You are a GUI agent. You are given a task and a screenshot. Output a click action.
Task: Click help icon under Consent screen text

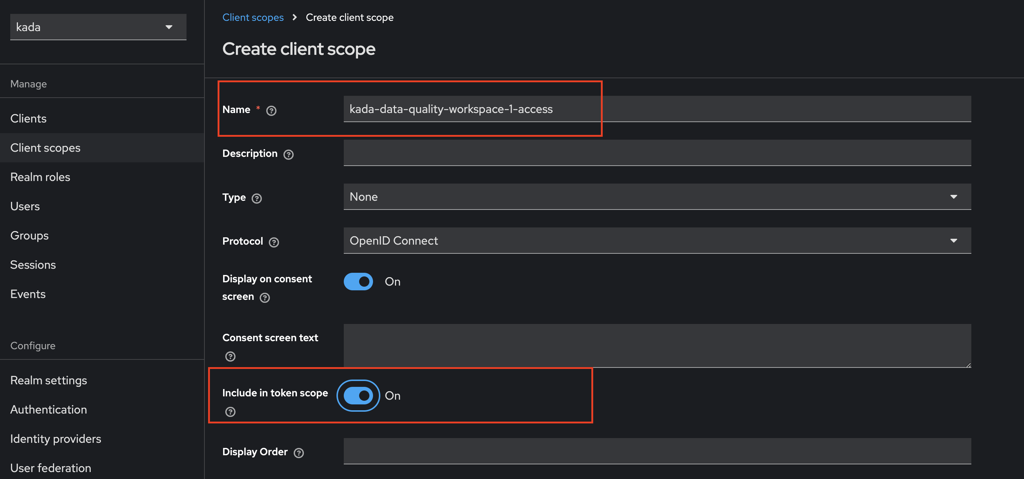pyautogui.click(x=230, y=356)
